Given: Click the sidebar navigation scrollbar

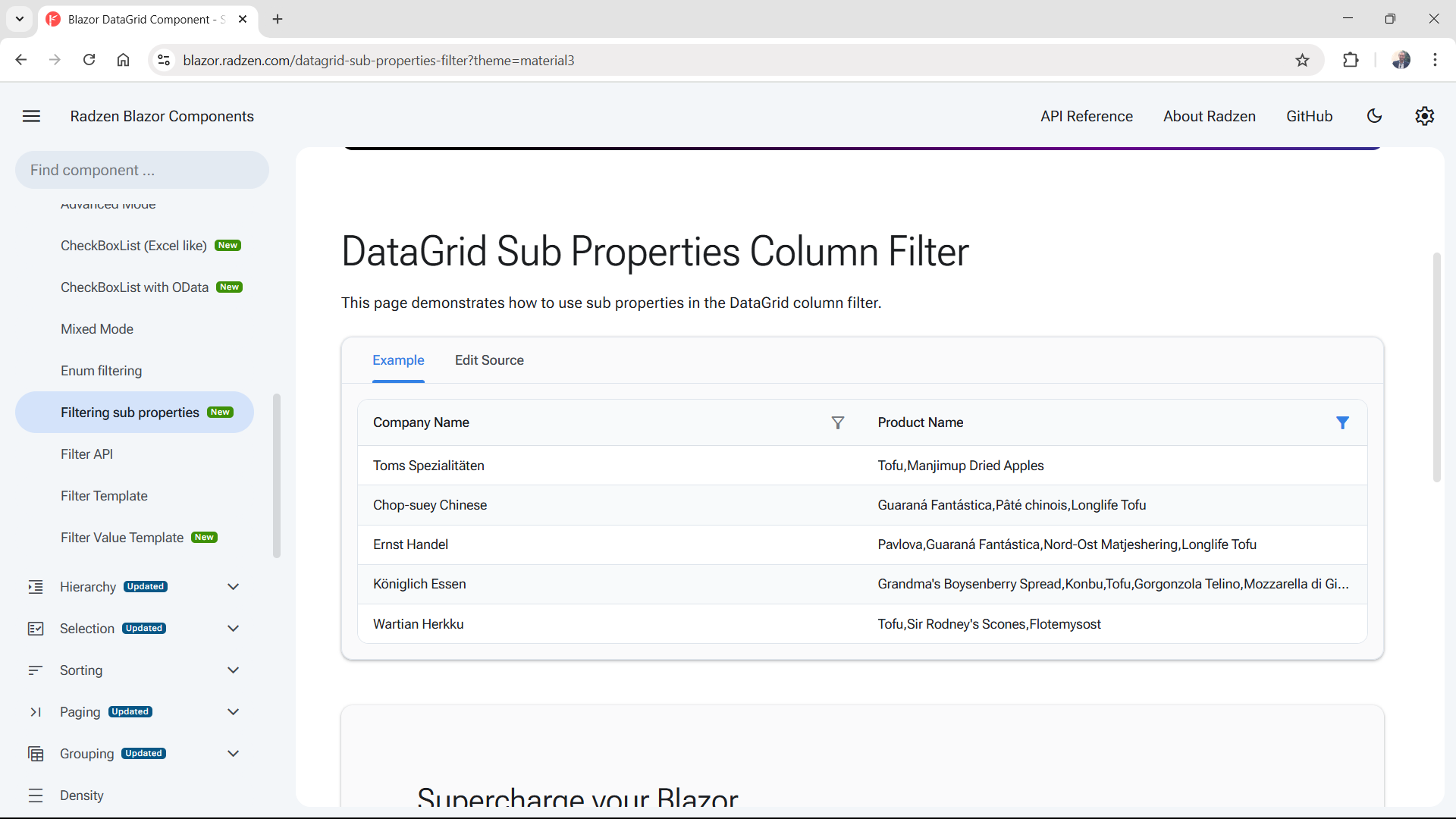Looking at the screenshot, I should [277, 475].
